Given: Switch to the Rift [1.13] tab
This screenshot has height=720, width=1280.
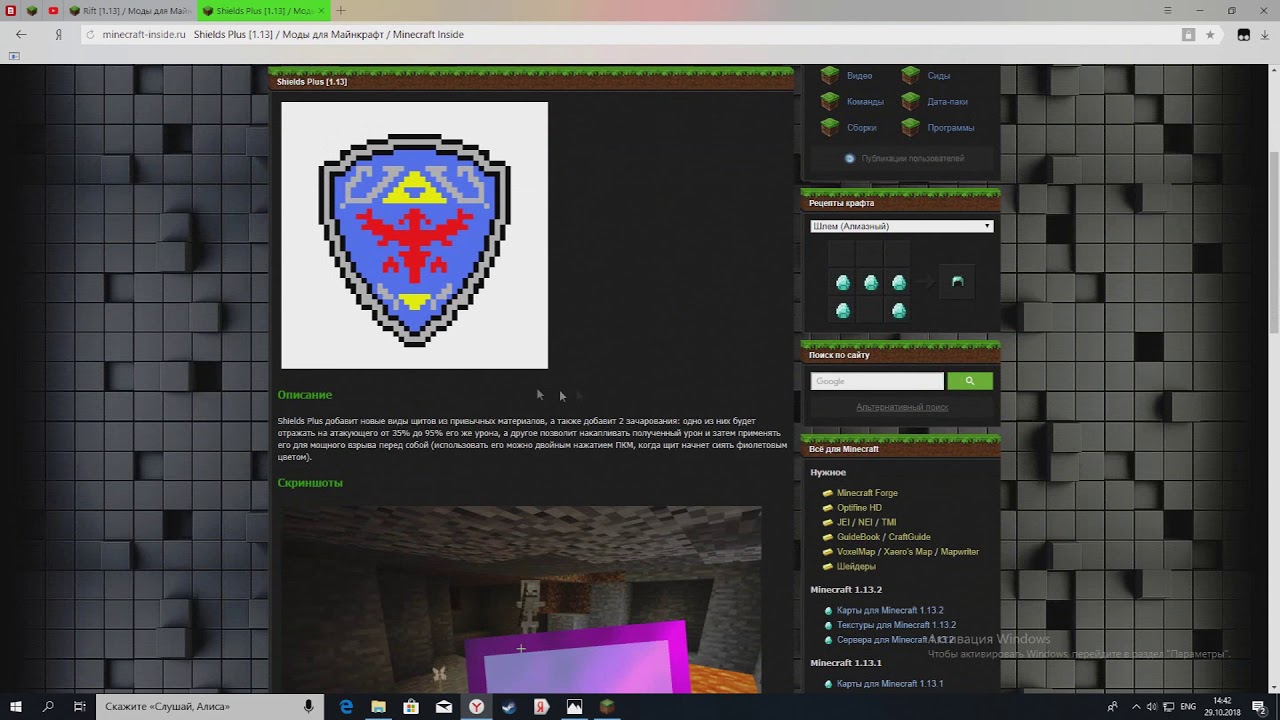Looking at the screenshot, I should click(130, 10).
